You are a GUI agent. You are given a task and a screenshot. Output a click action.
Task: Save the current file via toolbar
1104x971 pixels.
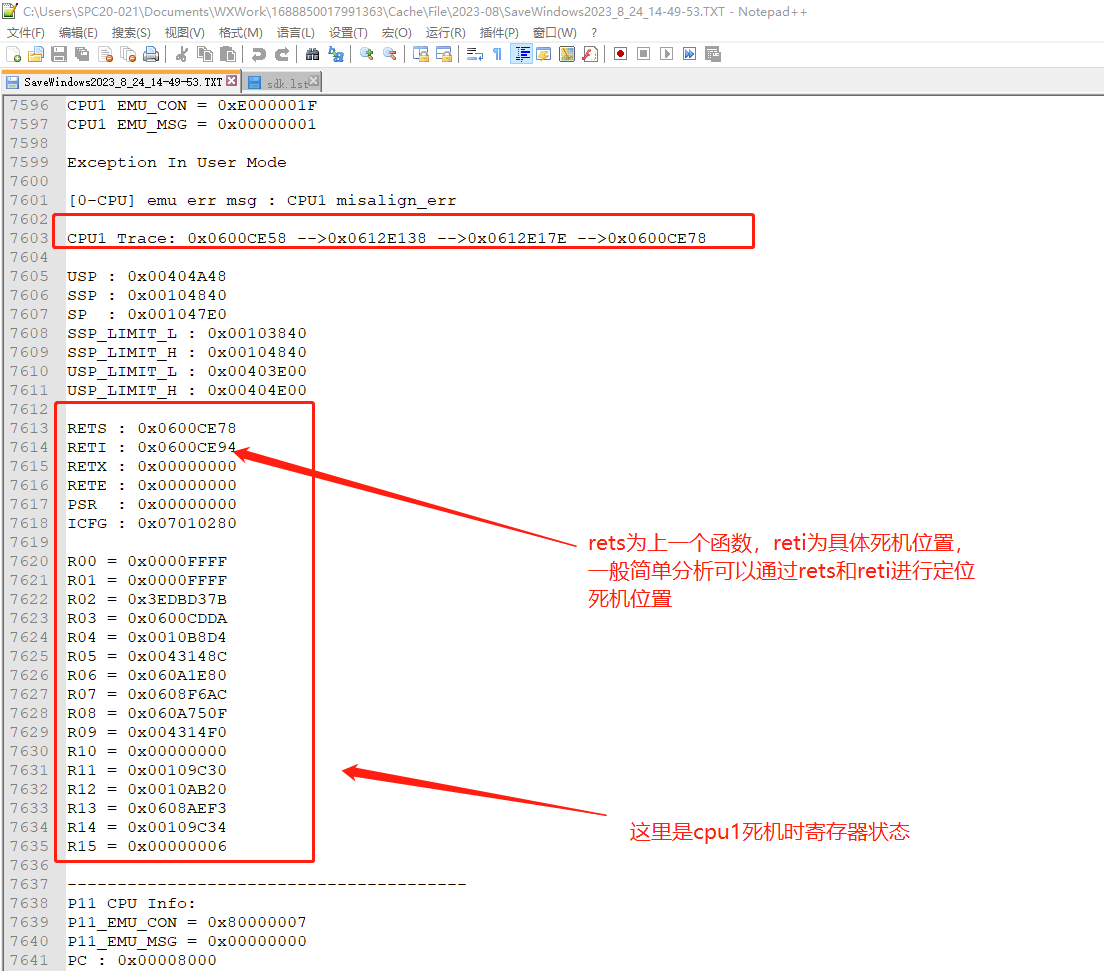click(59, 54)
